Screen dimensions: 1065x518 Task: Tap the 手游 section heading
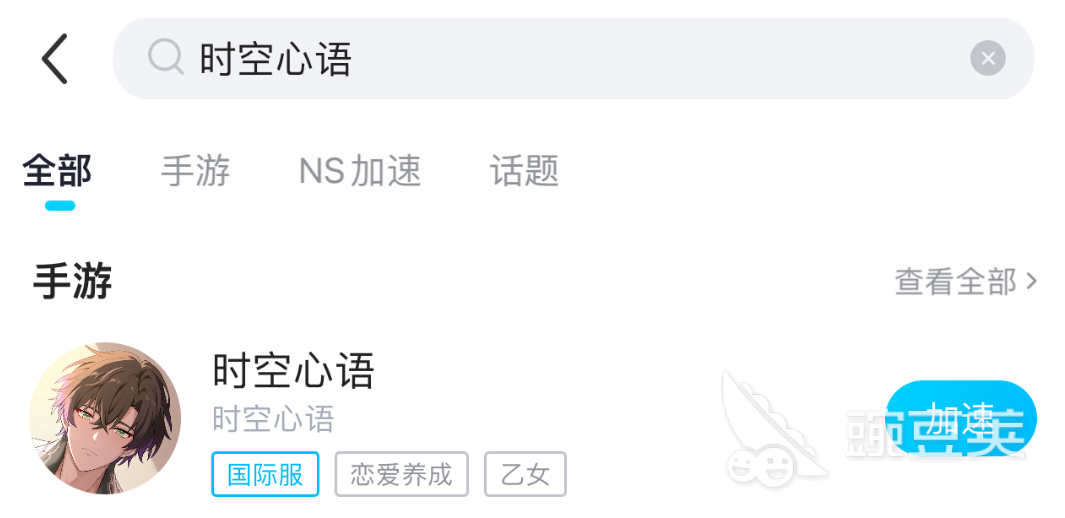73,281
